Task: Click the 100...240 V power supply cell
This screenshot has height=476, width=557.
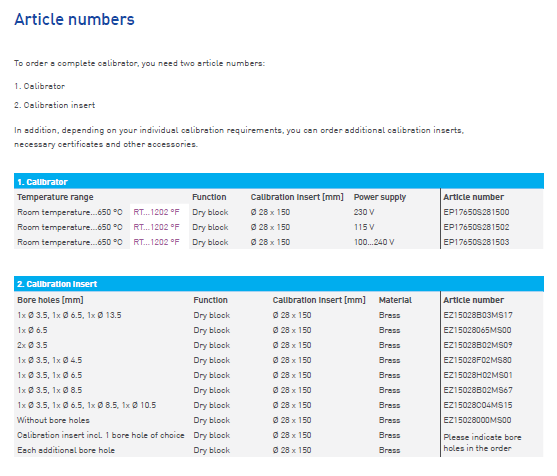Action: [x=374, y=242]
